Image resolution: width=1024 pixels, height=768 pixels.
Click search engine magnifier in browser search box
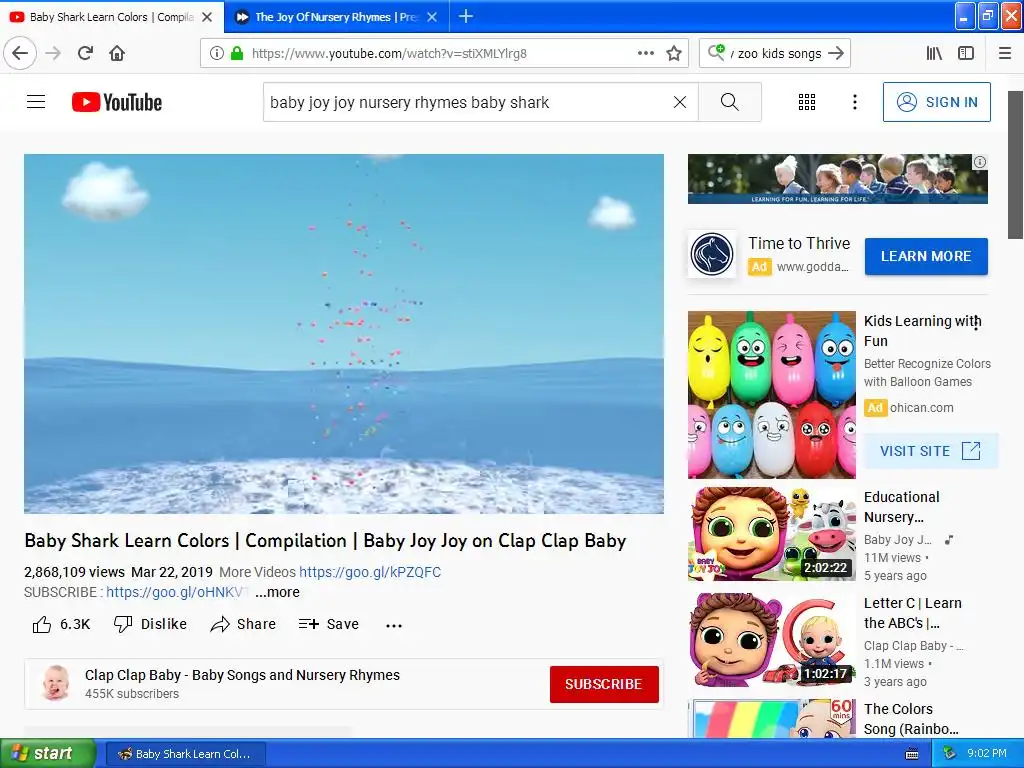pos(716,52)
